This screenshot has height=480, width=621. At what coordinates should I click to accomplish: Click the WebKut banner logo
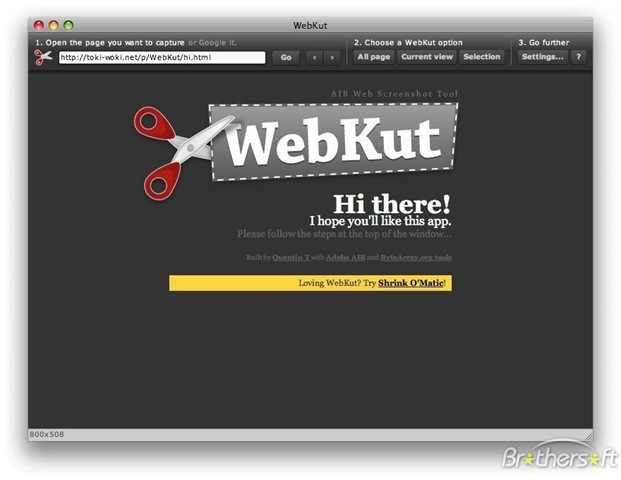pyautogui.click(x=332, y=143)
